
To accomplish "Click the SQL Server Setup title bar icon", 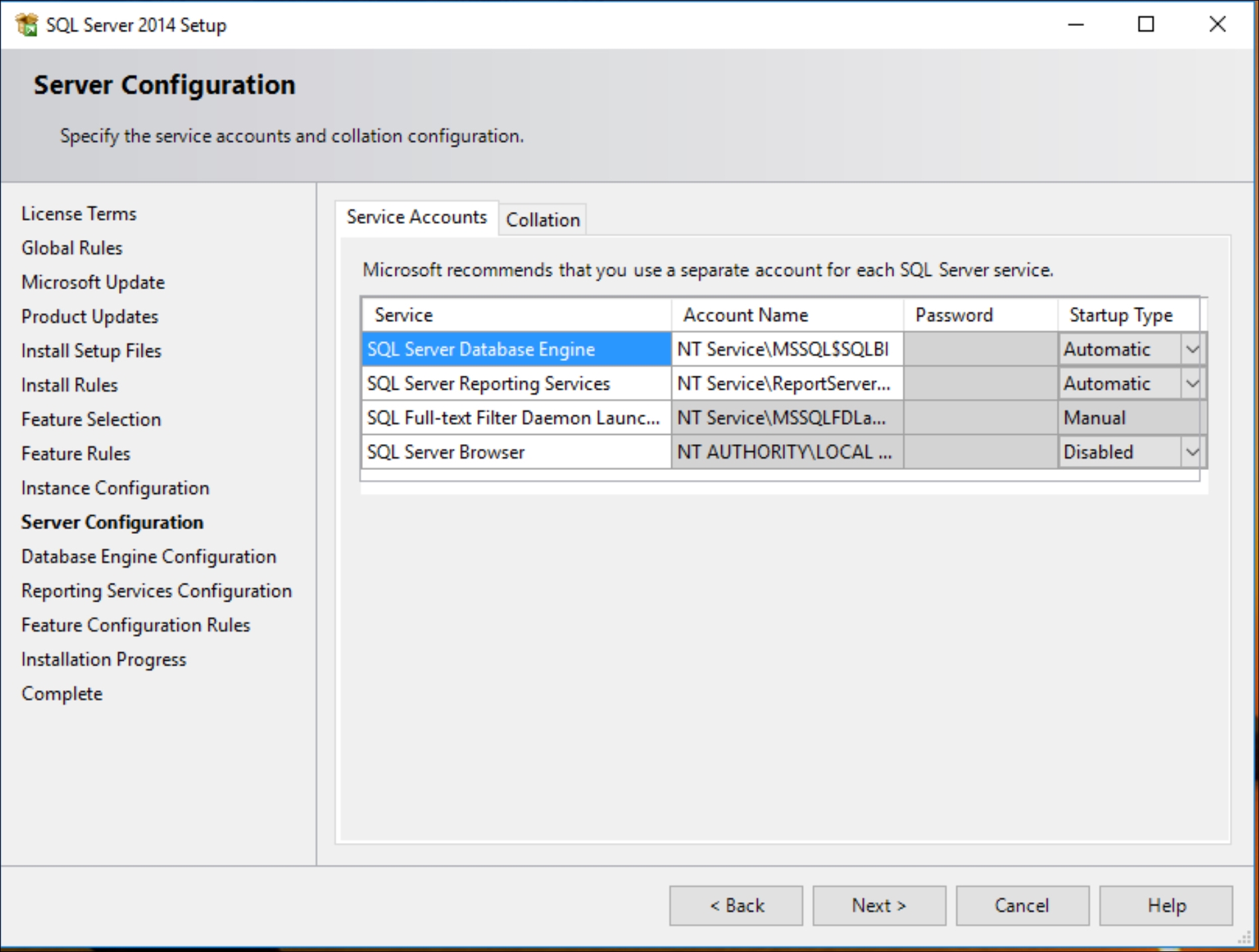I will click(x=27, y=25).
